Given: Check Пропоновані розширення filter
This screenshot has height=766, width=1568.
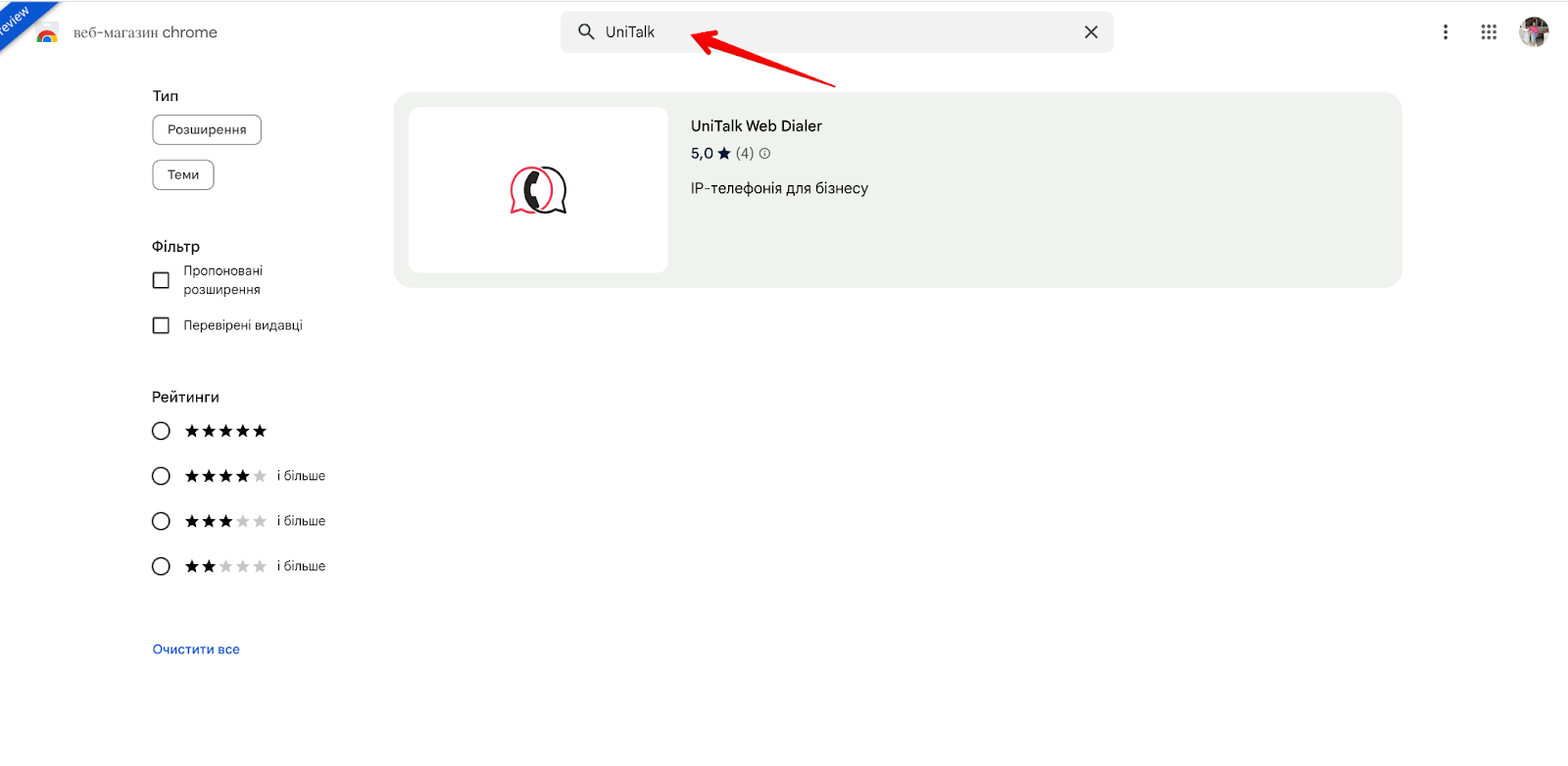Looking at the screenshot, I should coord(161,280).
